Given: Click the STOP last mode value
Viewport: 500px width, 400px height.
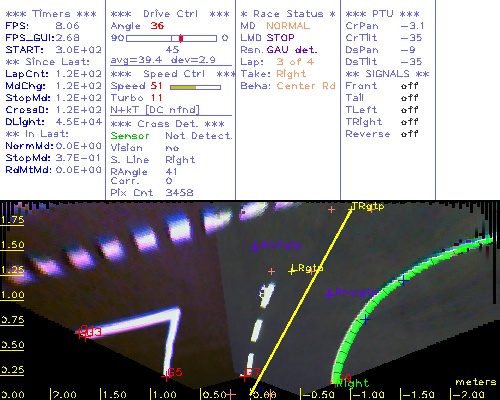Looking at the screenshot, I should point(280,38).
